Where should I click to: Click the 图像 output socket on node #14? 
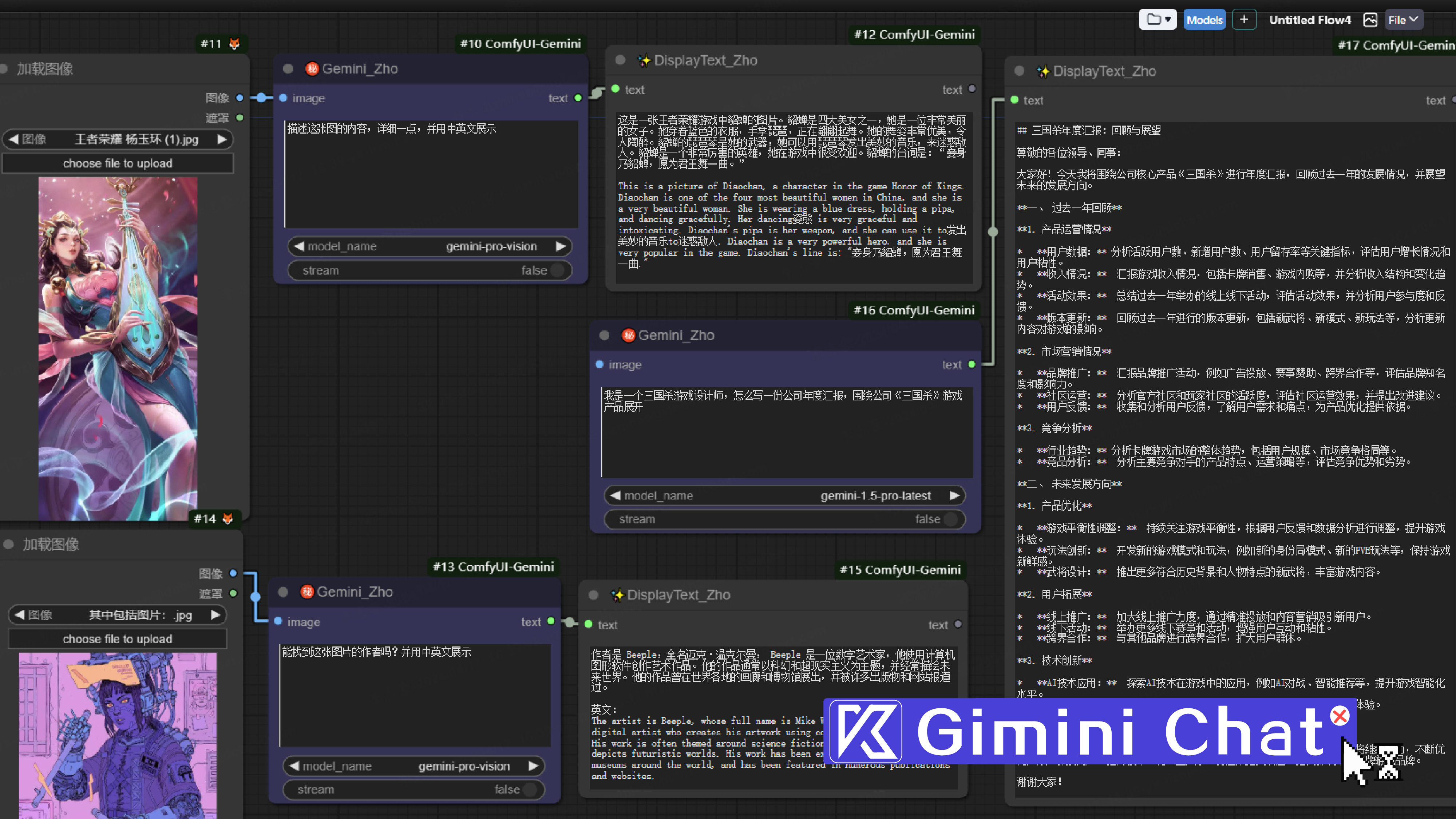233,573
